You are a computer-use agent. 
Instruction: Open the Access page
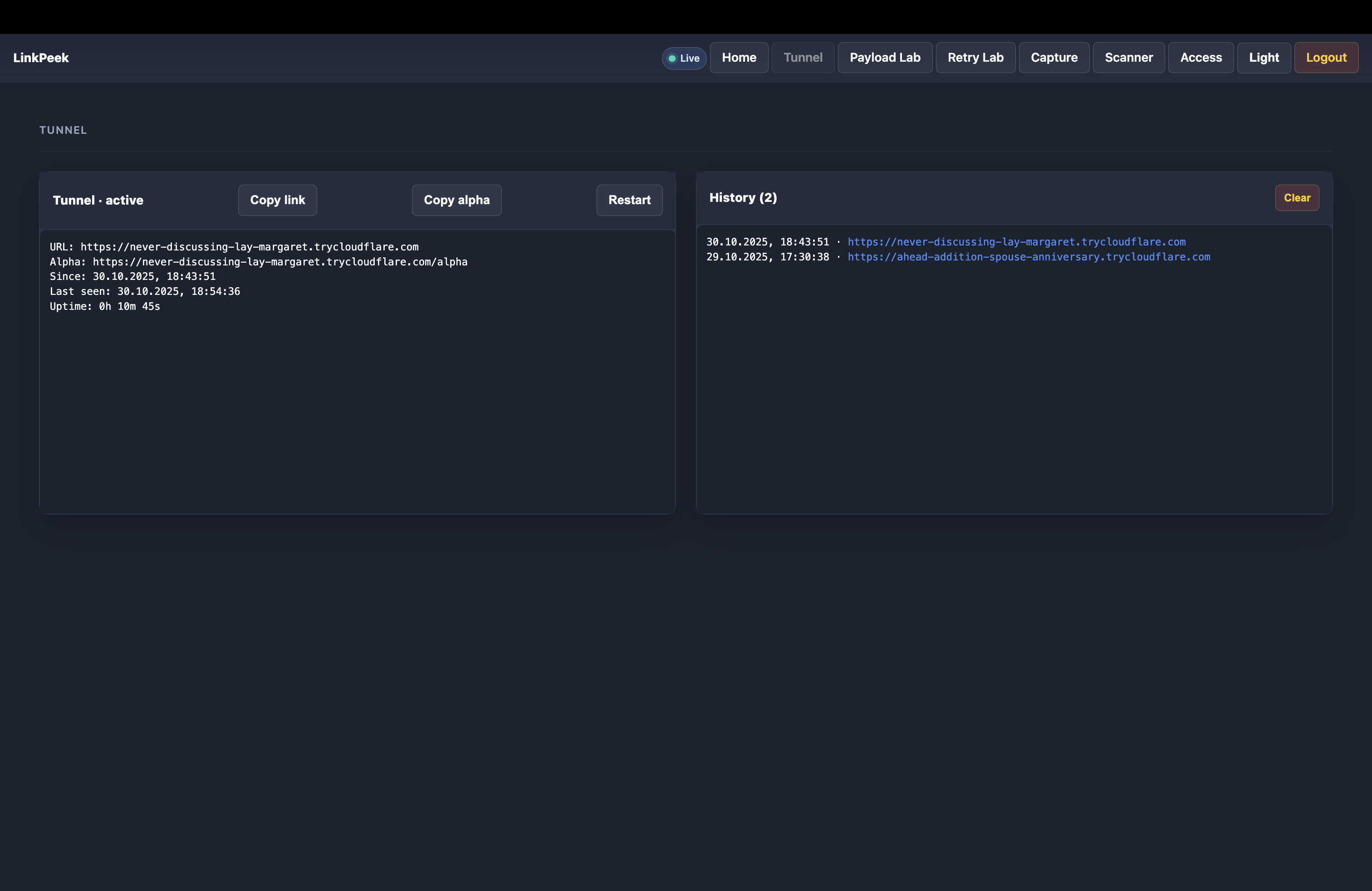[x=1201, y=58]
